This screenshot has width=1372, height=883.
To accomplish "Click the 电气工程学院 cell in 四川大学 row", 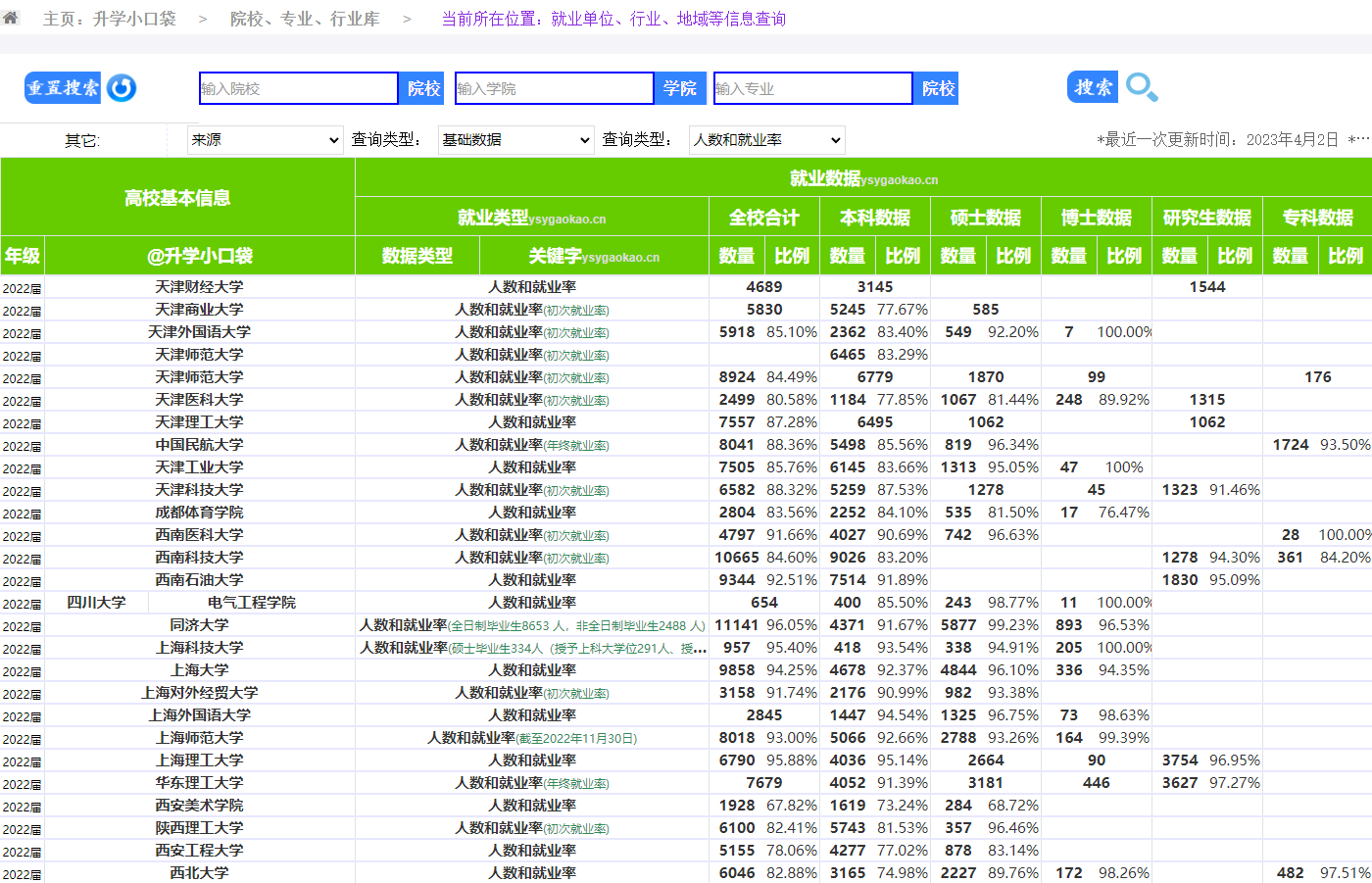I will coord(251,603).
